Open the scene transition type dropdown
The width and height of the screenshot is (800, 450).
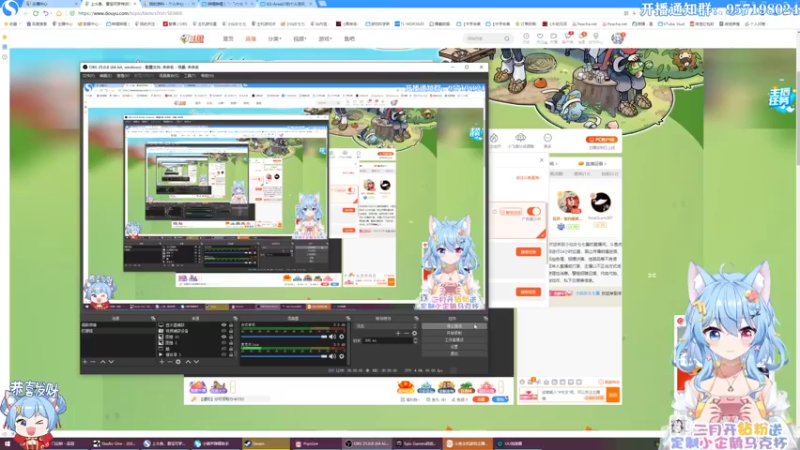pyautogui.click(x=386, y=326)
